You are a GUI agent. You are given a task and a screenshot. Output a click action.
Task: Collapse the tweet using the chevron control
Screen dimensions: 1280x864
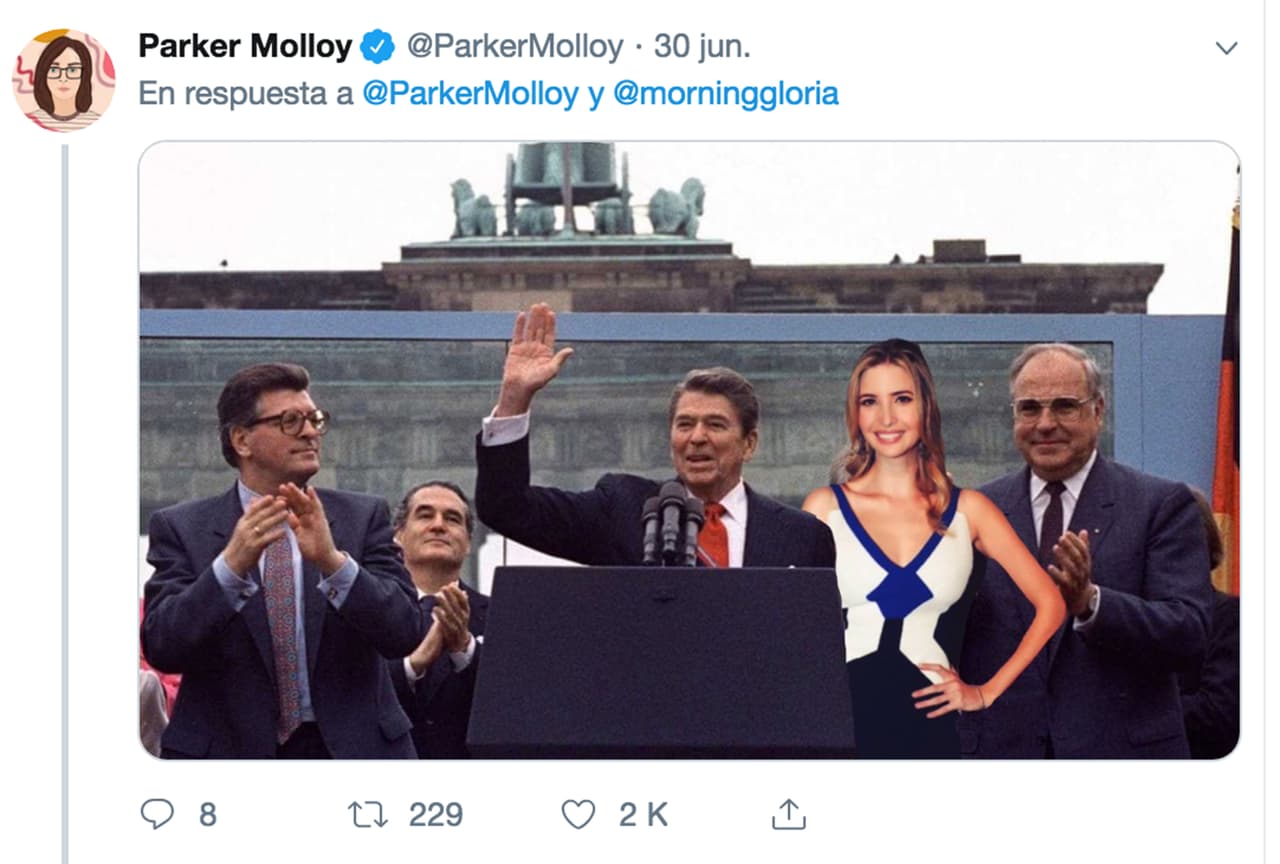[1227, 45]
